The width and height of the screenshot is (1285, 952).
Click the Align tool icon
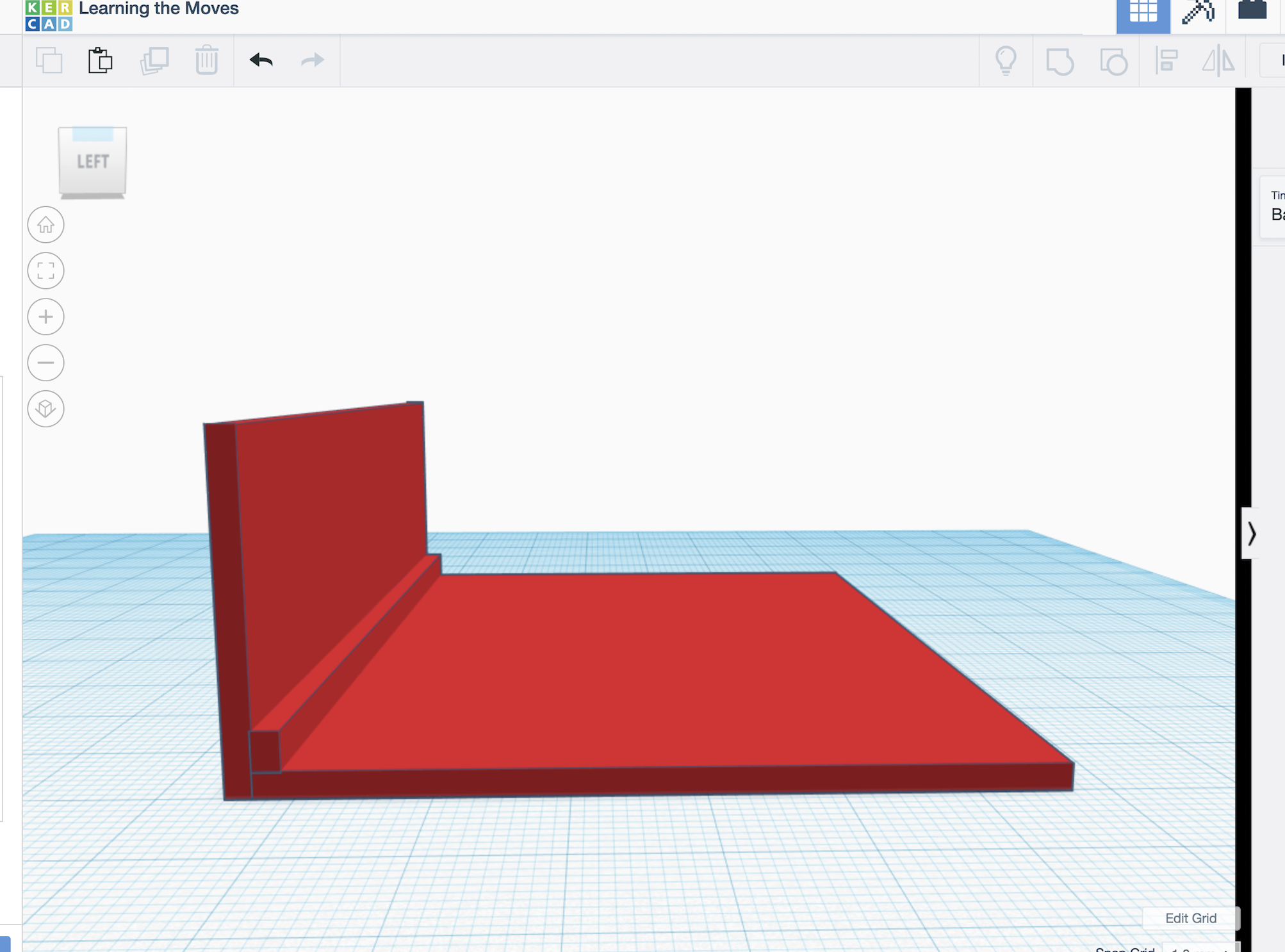(1166, 62)
